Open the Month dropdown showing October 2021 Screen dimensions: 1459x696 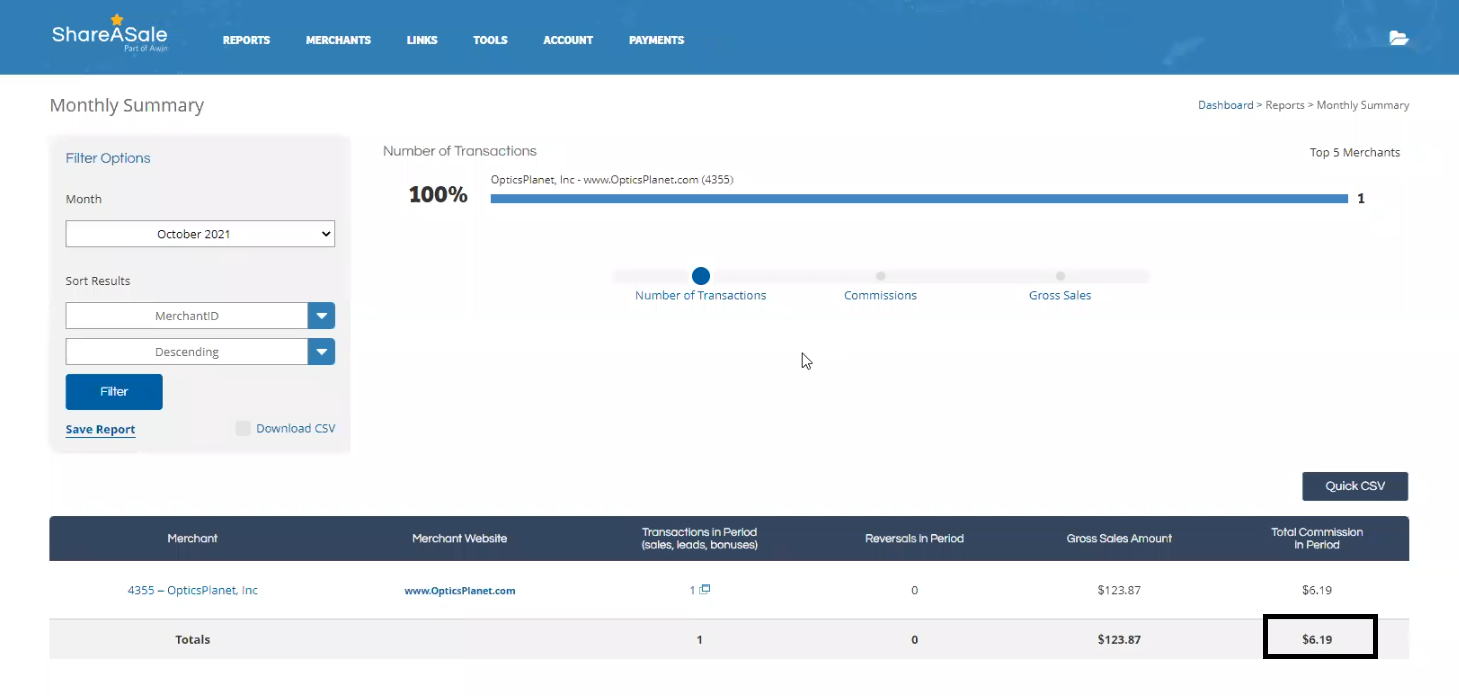point(200,234)
